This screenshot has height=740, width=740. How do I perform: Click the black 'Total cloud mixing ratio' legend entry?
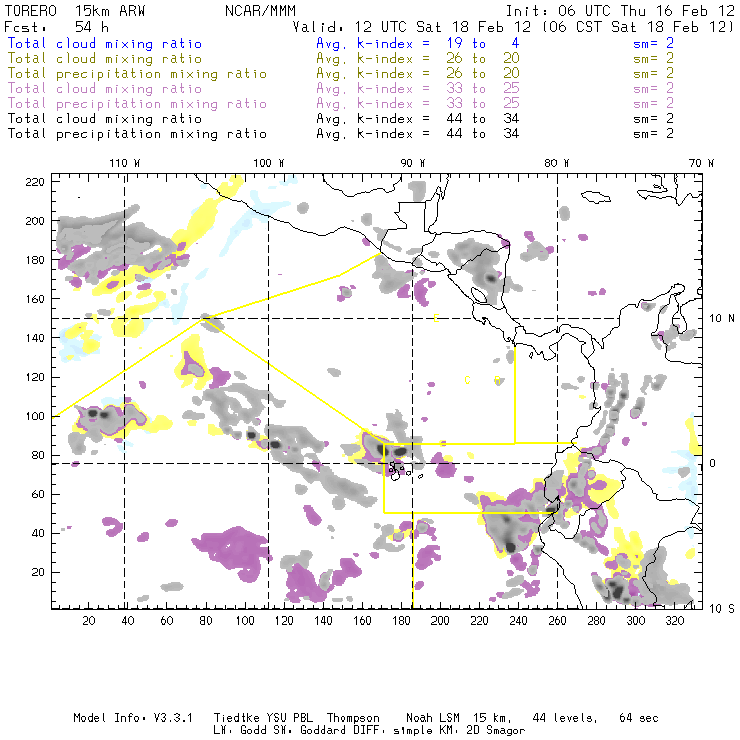click(x=104, y=119)
